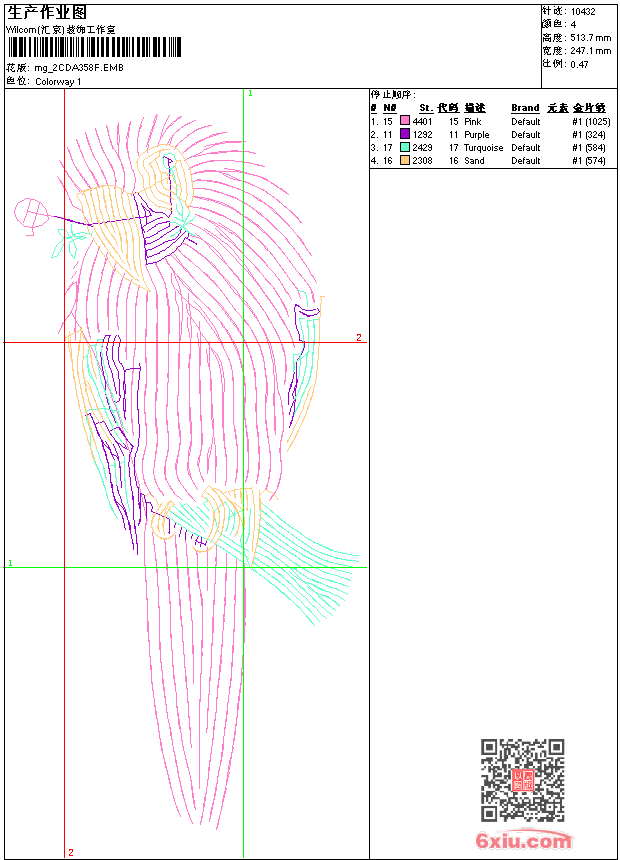Pick the Sand color swatch

point(405,160)
